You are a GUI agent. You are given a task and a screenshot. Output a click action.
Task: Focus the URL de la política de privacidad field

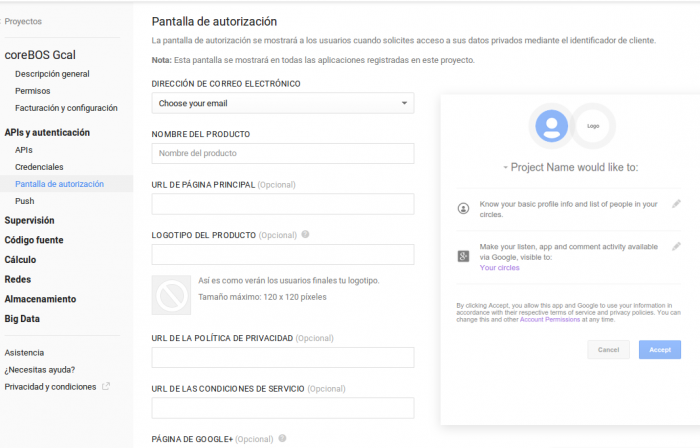pyautogui.click(x=282, y=357)
